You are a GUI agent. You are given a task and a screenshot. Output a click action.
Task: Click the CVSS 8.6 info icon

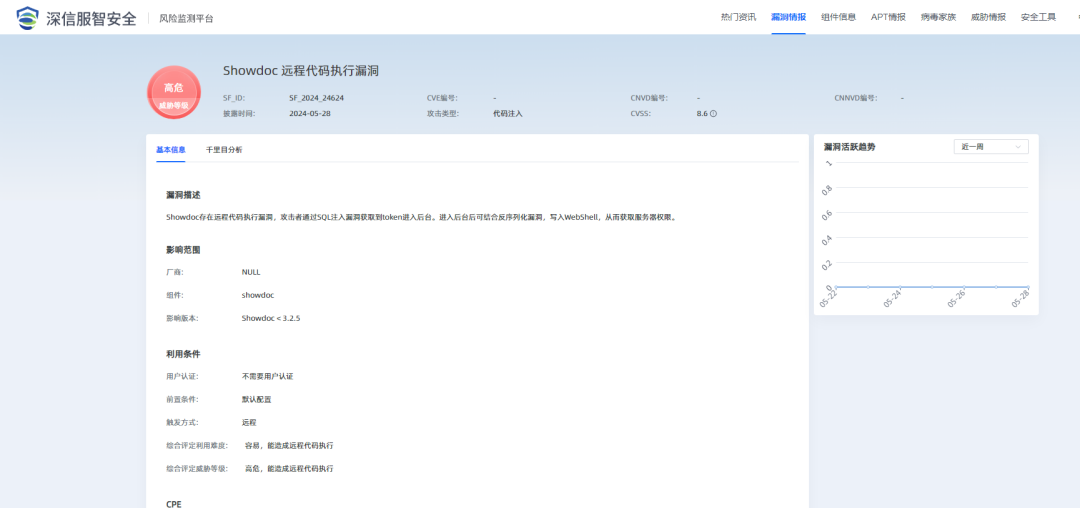click(x=714, y=114)
